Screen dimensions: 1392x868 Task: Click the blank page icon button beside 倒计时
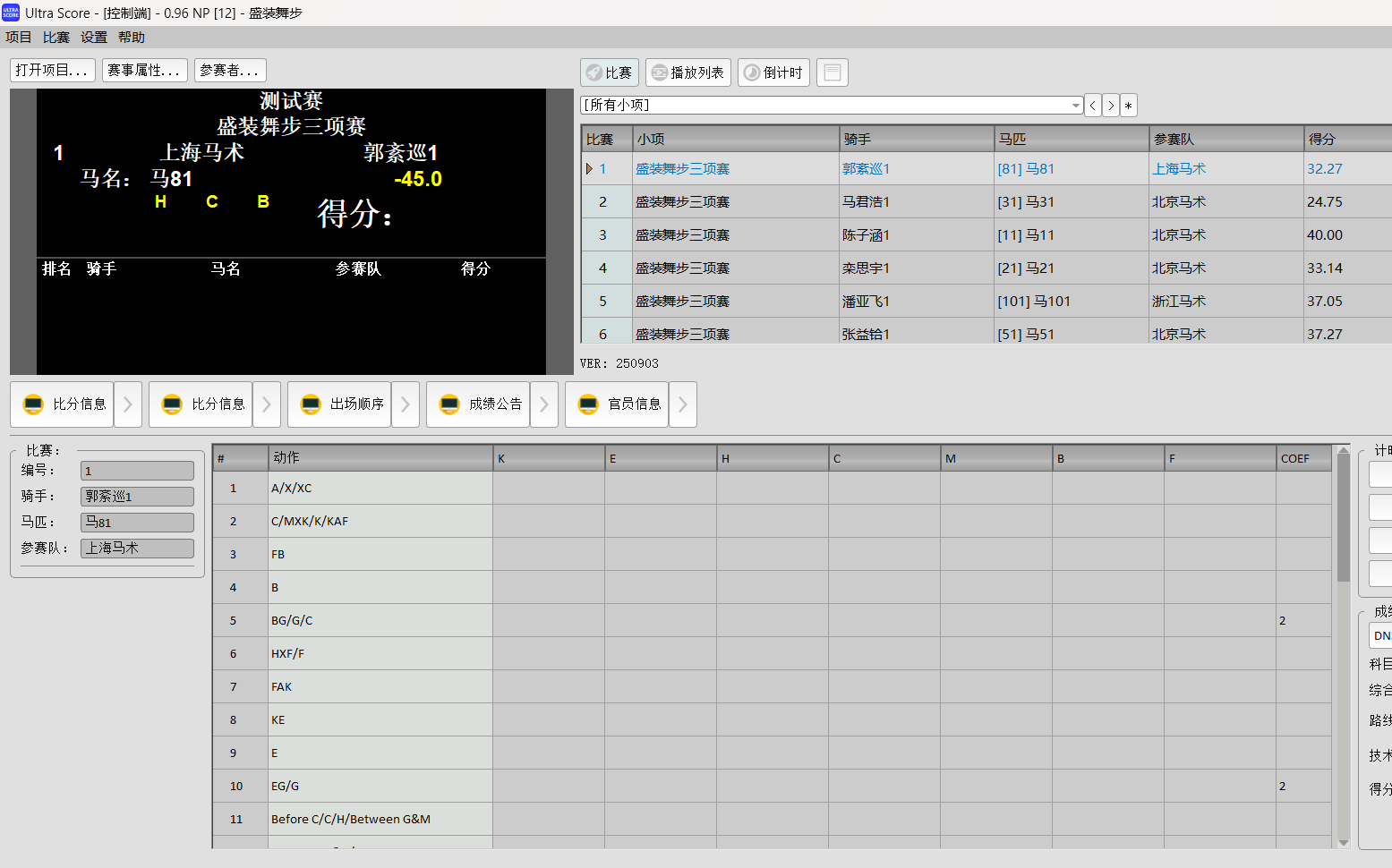(x=832, y=72)
